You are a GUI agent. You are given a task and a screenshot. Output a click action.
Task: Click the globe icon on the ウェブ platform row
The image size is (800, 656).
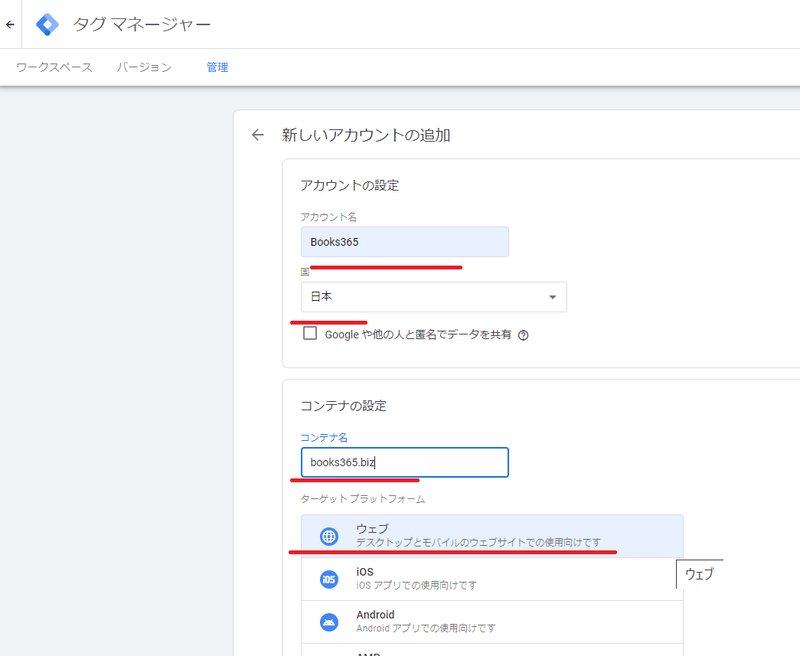coord(327,535)
